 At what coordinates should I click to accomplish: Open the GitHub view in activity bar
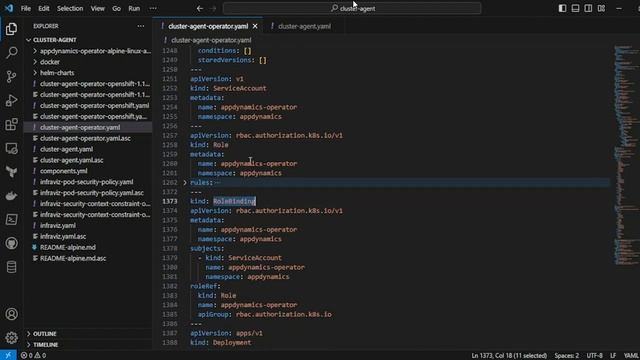[11, 244]
